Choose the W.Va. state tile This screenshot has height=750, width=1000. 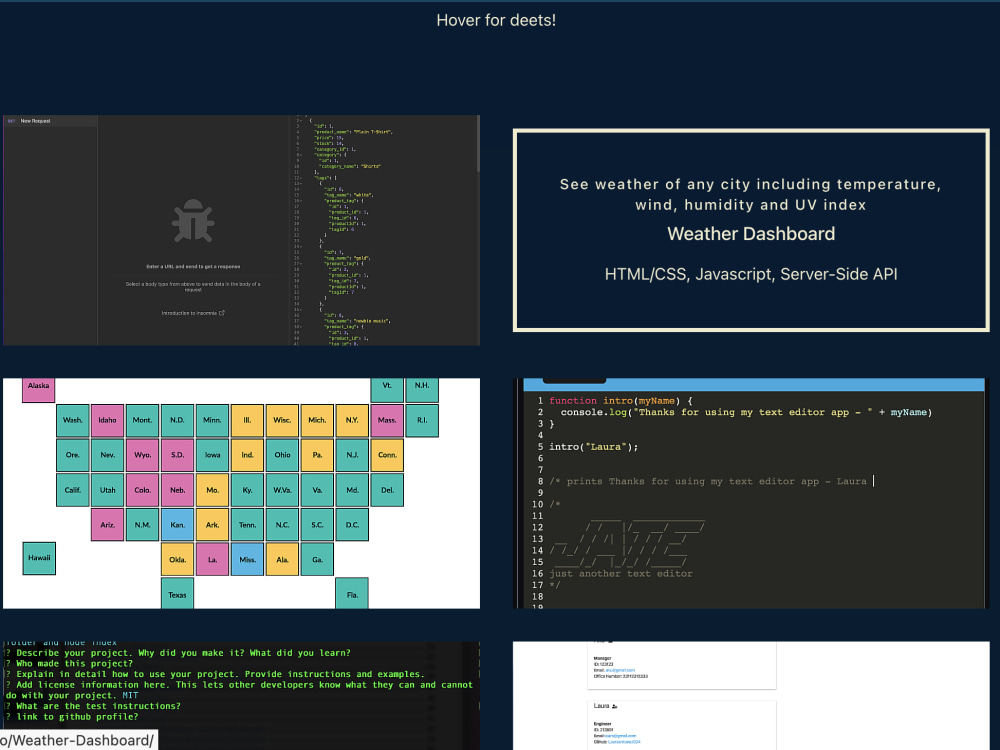[x=283, y=490]
